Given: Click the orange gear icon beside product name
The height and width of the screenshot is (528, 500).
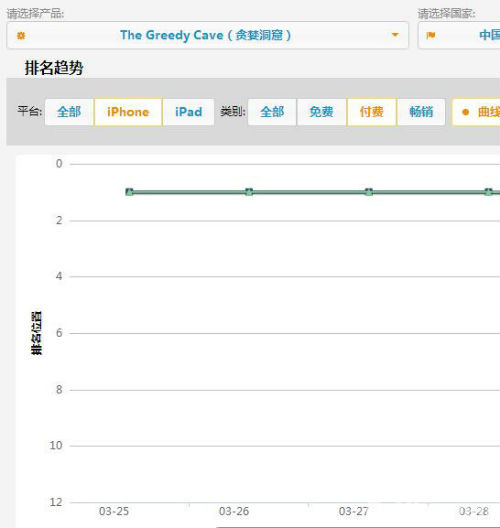Looking at the screenshot, I should coord(21,35).
